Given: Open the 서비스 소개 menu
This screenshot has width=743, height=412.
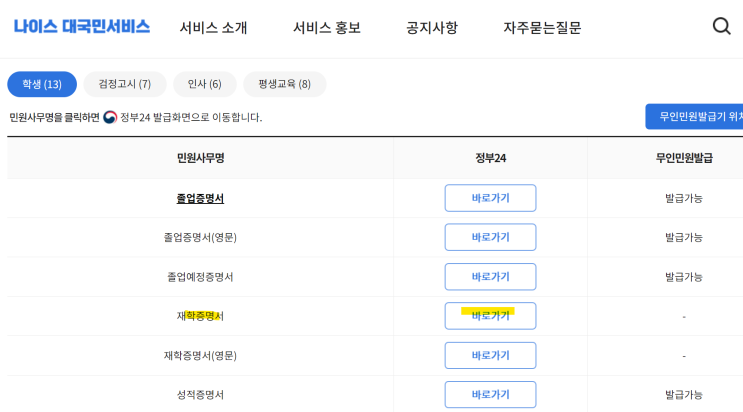Looking at the screenshot, I should point(214,28).
